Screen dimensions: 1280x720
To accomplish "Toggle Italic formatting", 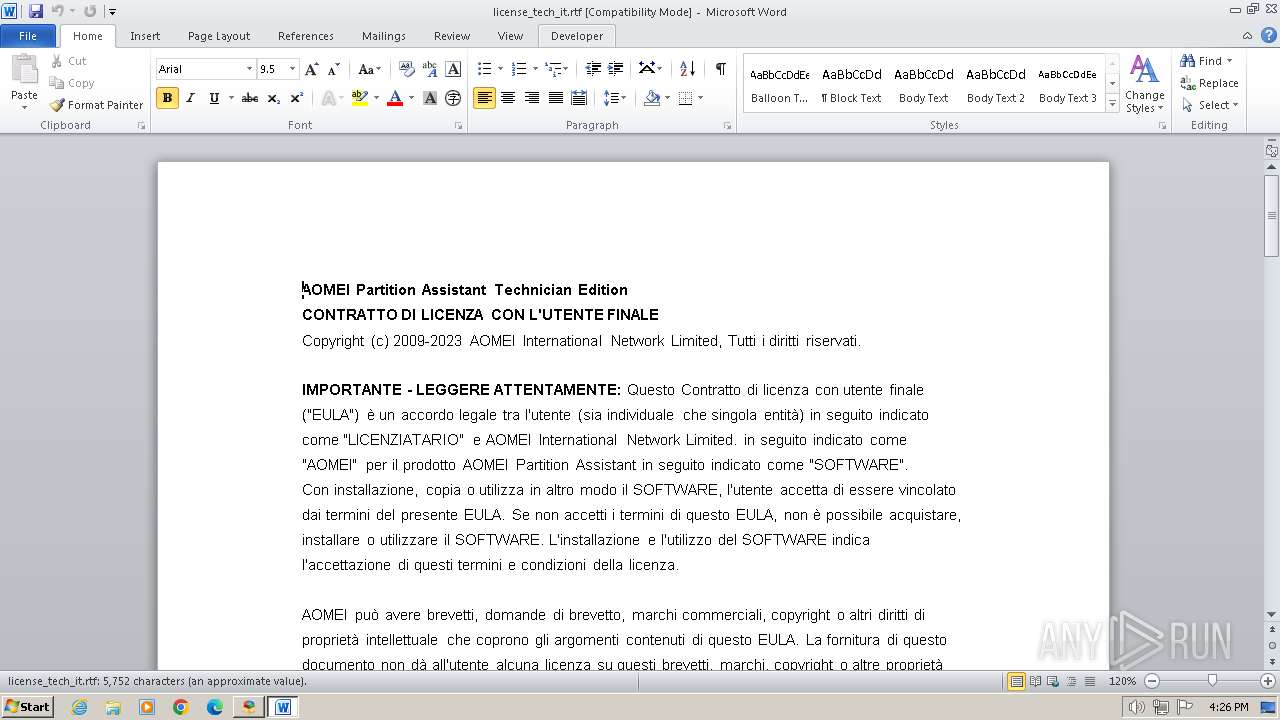I will pos(190,98).
